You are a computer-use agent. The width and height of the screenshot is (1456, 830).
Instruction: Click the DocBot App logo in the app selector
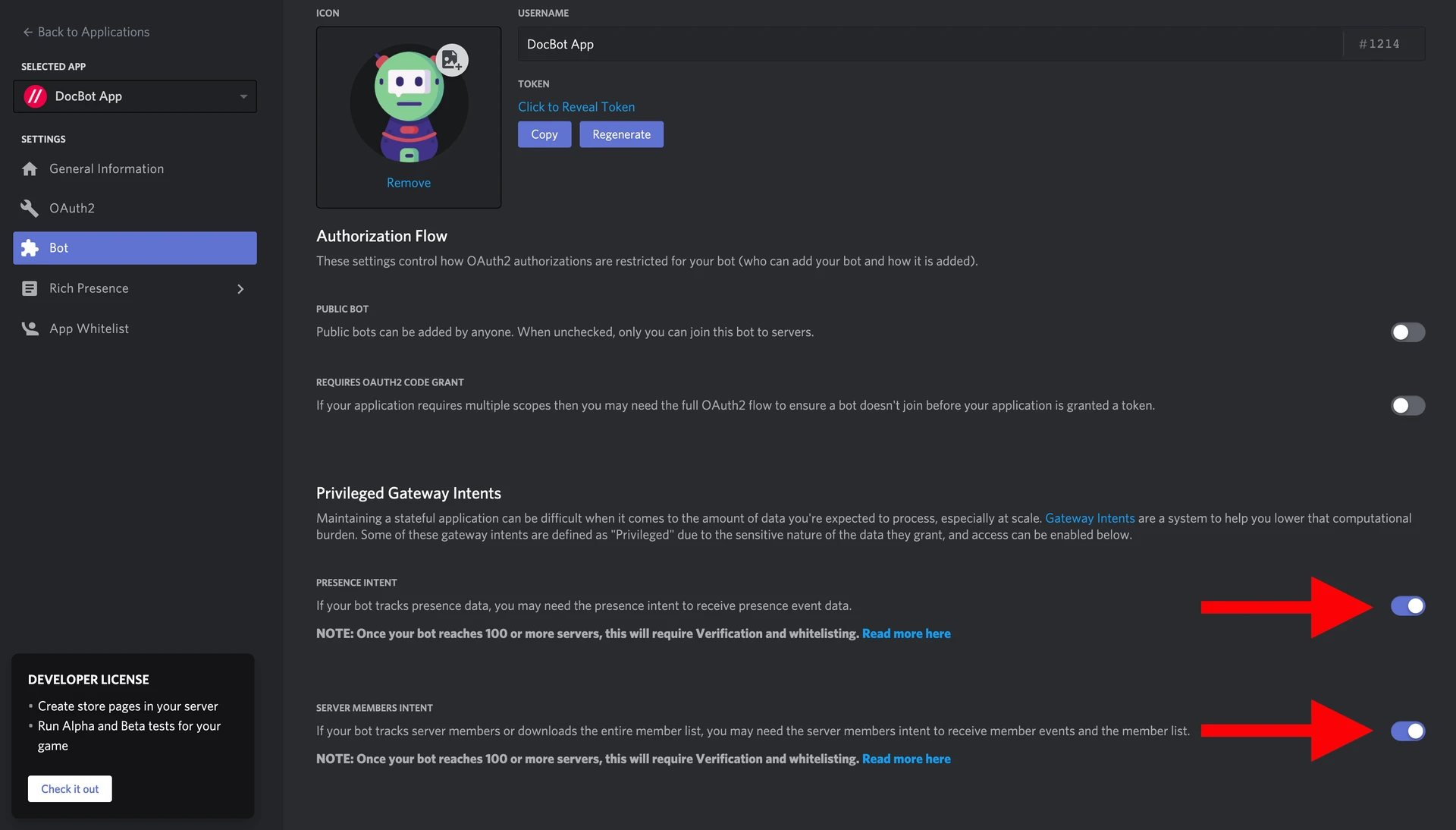click(36, 96)
